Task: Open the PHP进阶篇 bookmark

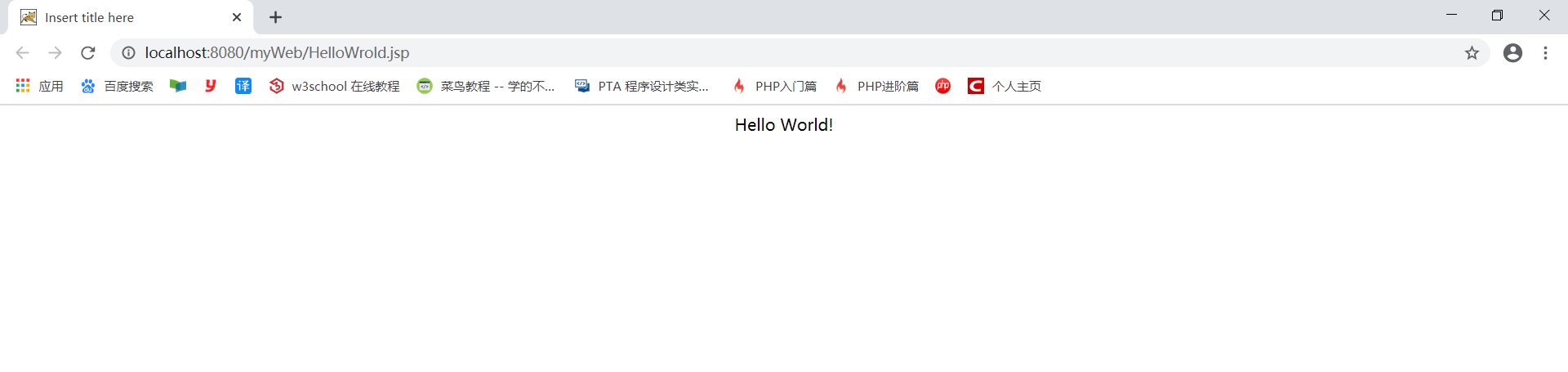Action: point(876,86)
